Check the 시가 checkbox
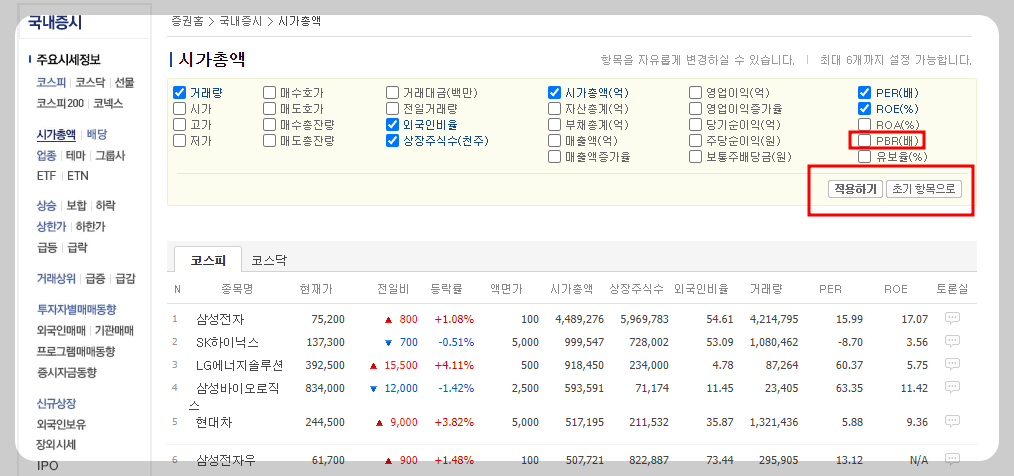This screenshot has width=1014, height=476. click(x=180, y=109)
